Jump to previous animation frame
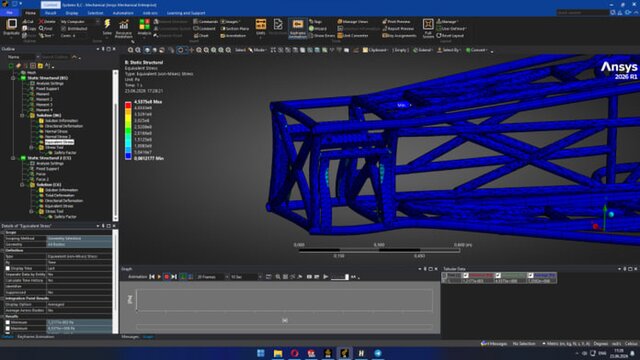 (152, 277)
